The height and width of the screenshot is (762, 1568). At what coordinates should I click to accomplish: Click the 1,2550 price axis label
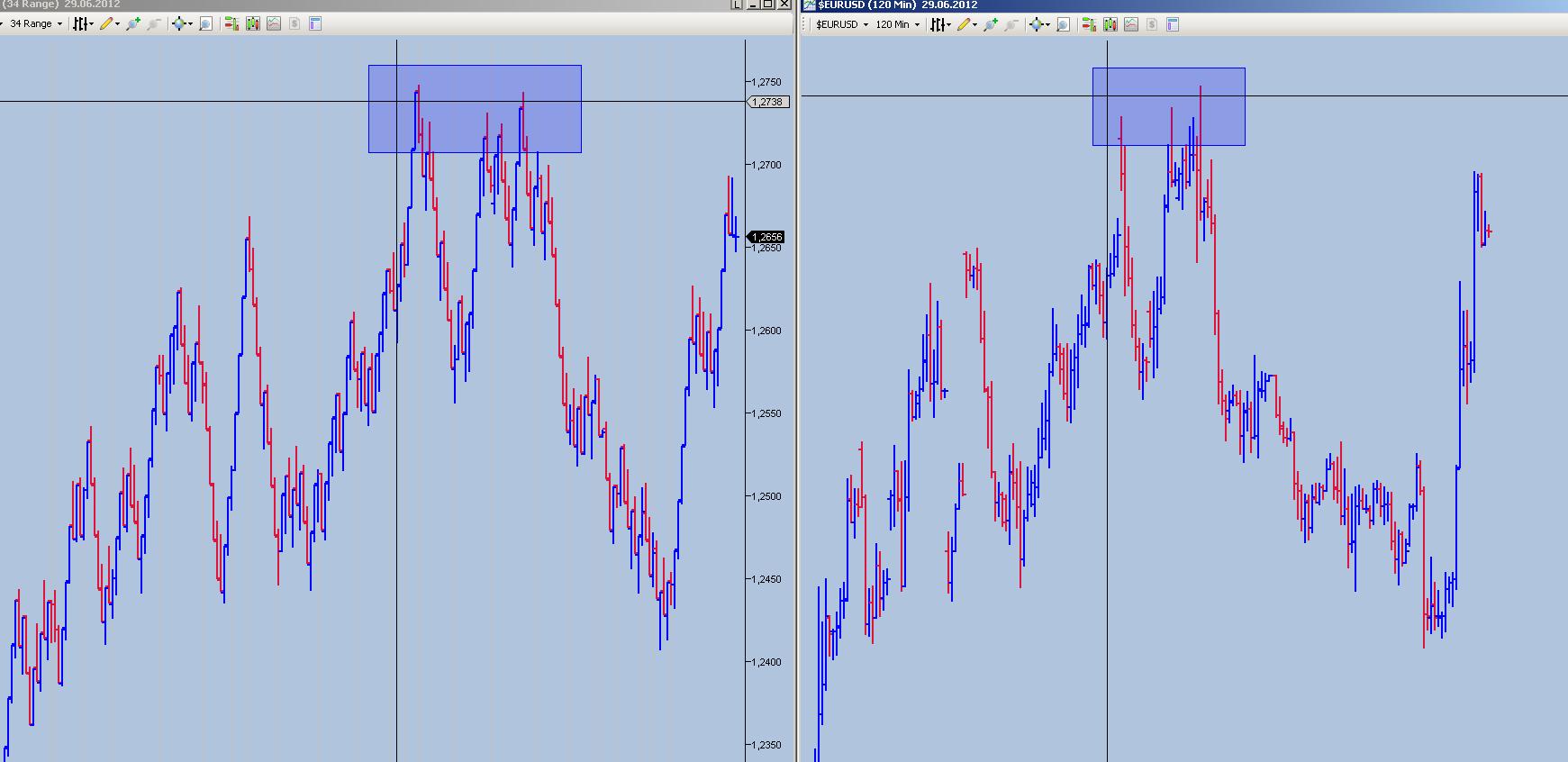[767, 413]
